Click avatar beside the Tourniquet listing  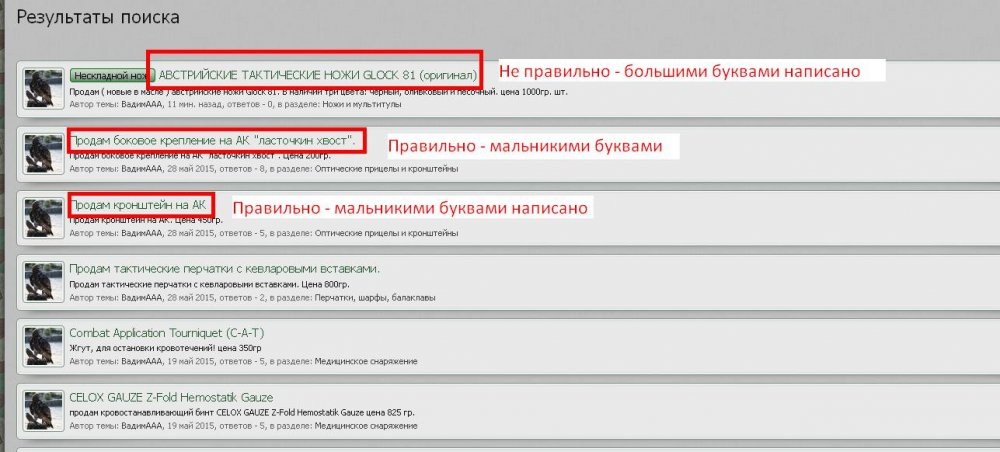43,347
